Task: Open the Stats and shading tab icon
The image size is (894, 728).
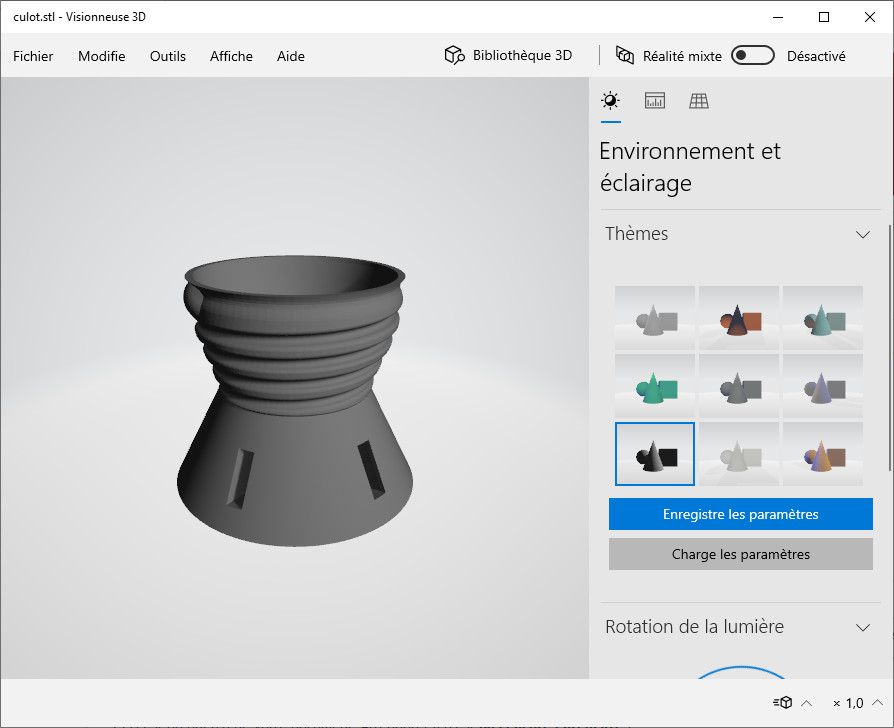Action: tap(655, 101)
